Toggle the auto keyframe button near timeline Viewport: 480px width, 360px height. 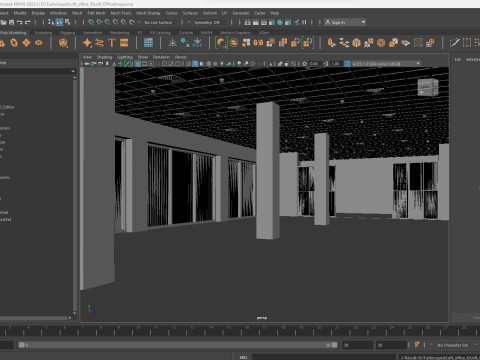pyautogui.click(x=417, y=345)
